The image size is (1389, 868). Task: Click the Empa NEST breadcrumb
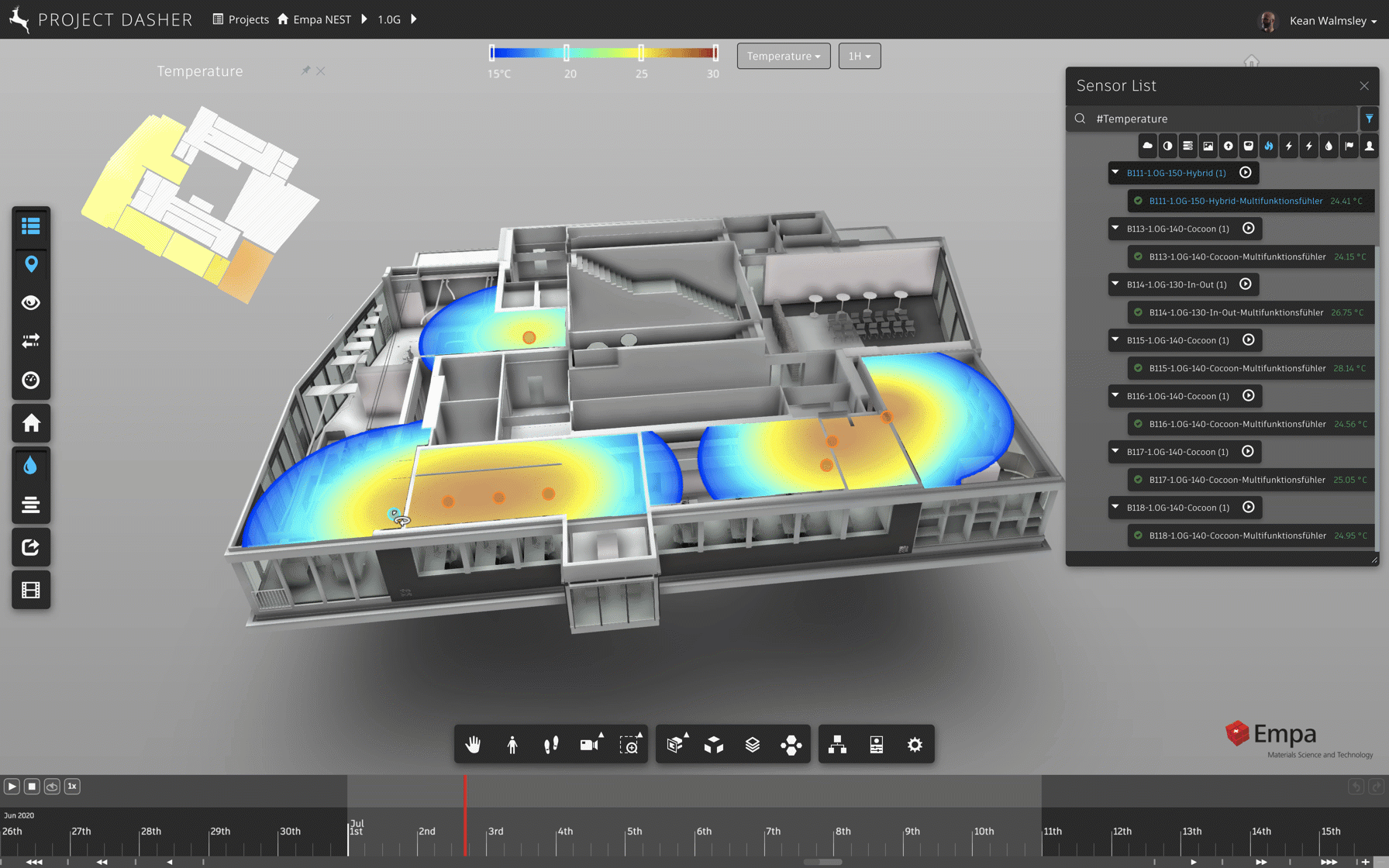pyautogui.click(x=314, y=19)
